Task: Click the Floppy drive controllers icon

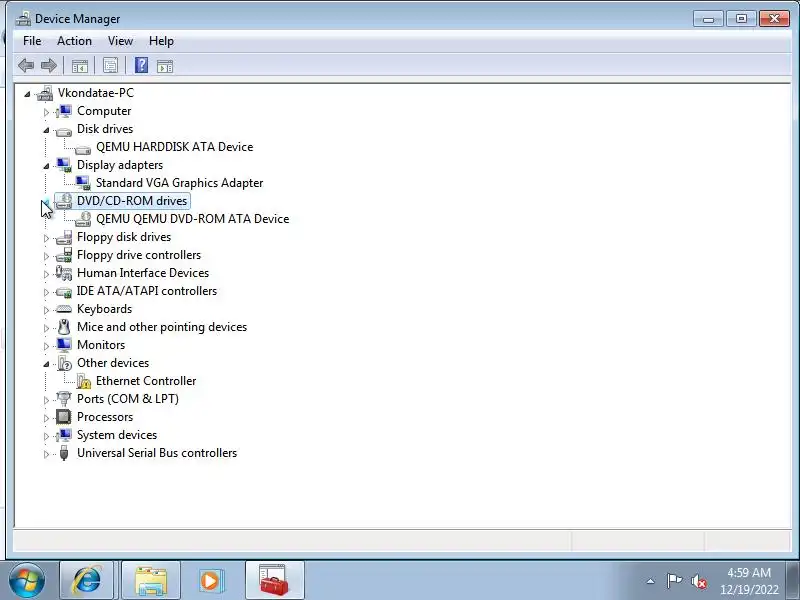Action: [x=64, y=255]
